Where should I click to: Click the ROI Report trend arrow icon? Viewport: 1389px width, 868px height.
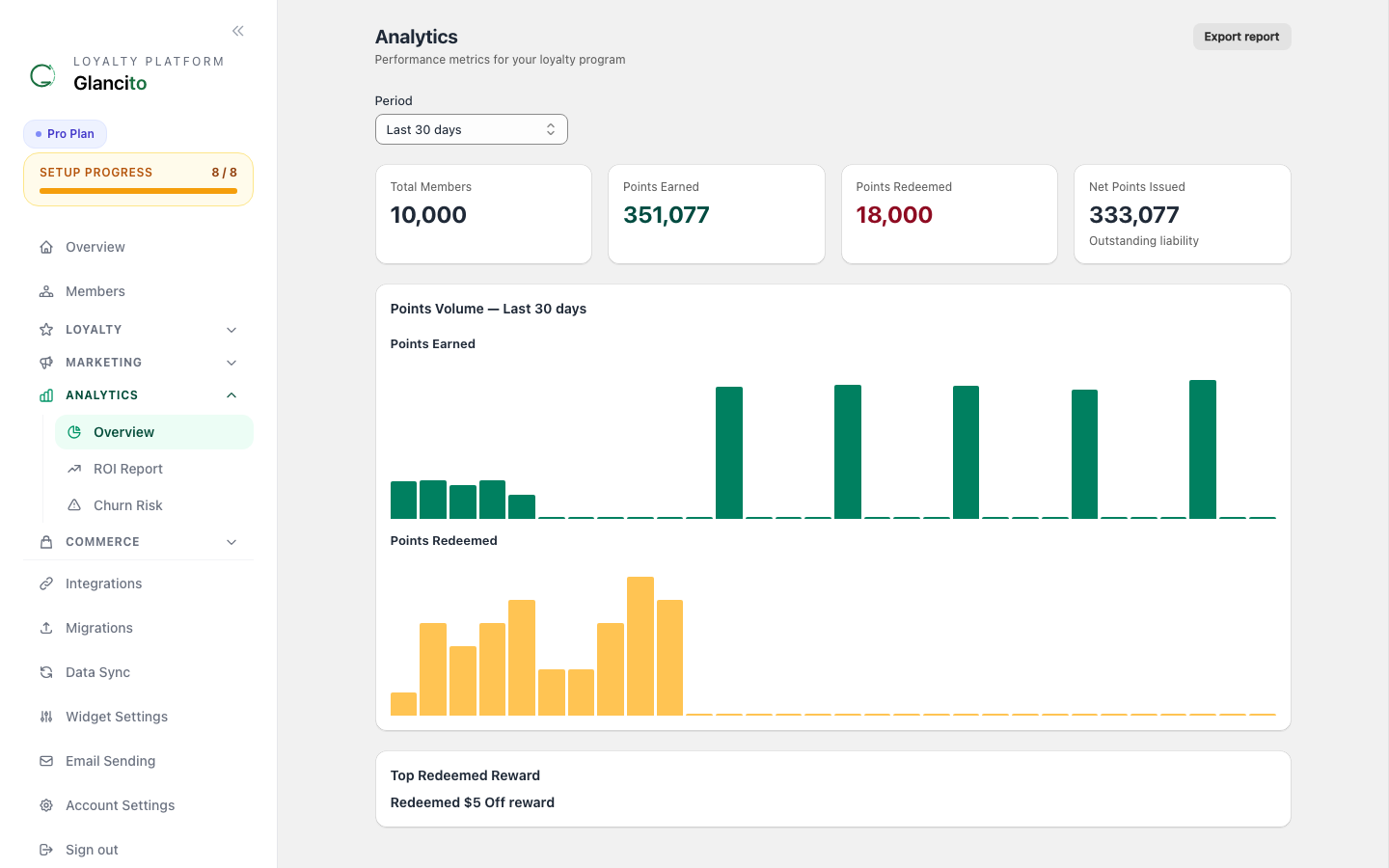pos(74,469)
